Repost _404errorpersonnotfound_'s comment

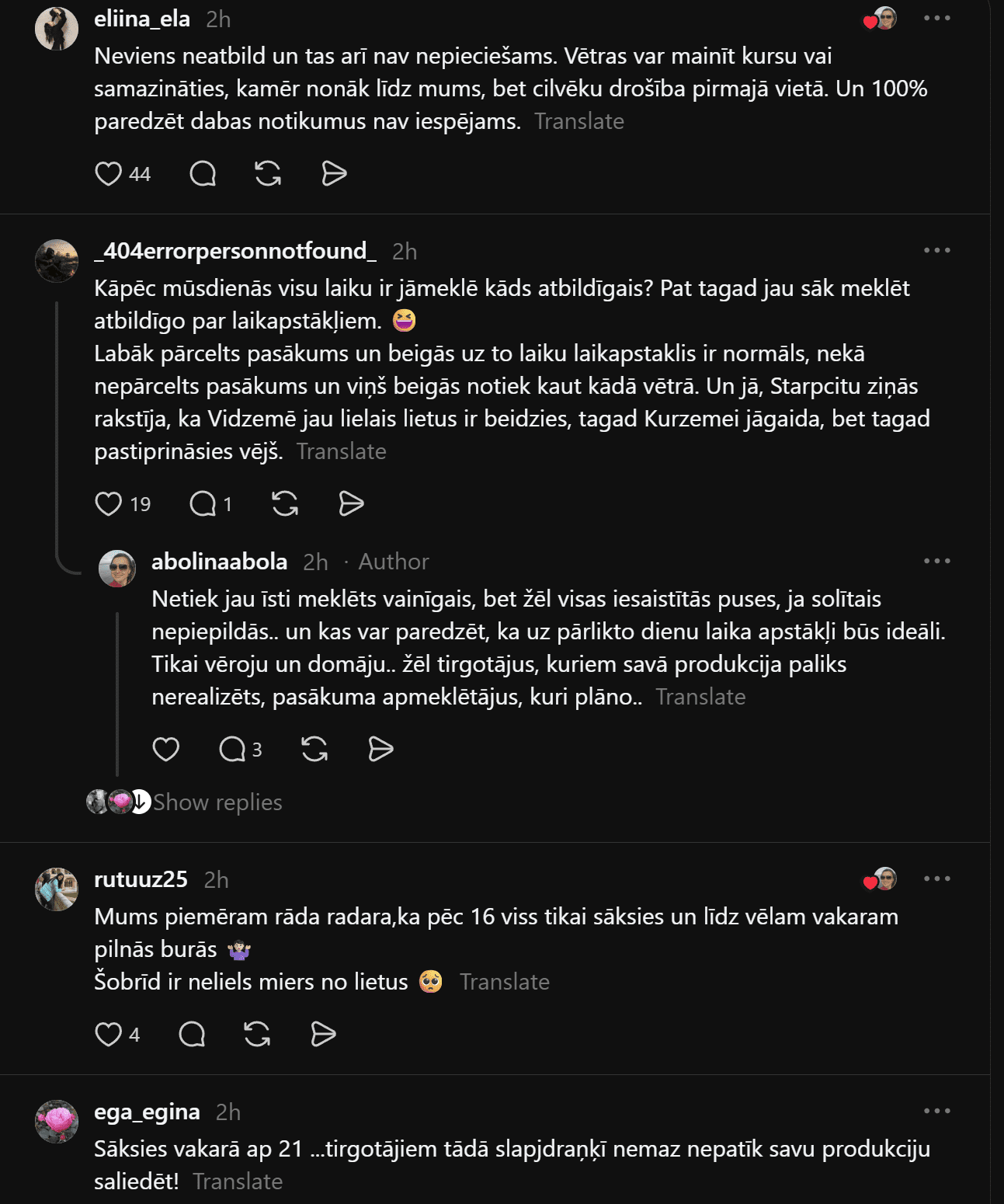pos(285,503)
